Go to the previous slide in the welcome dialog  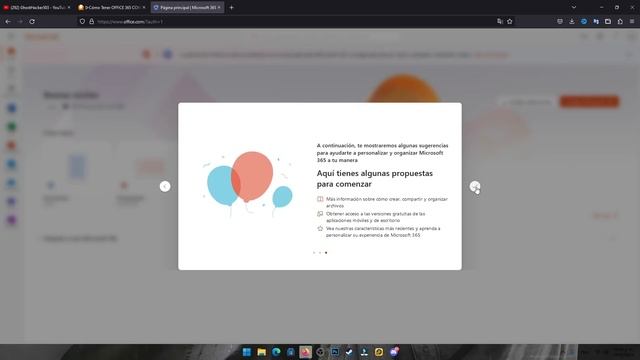165,187
